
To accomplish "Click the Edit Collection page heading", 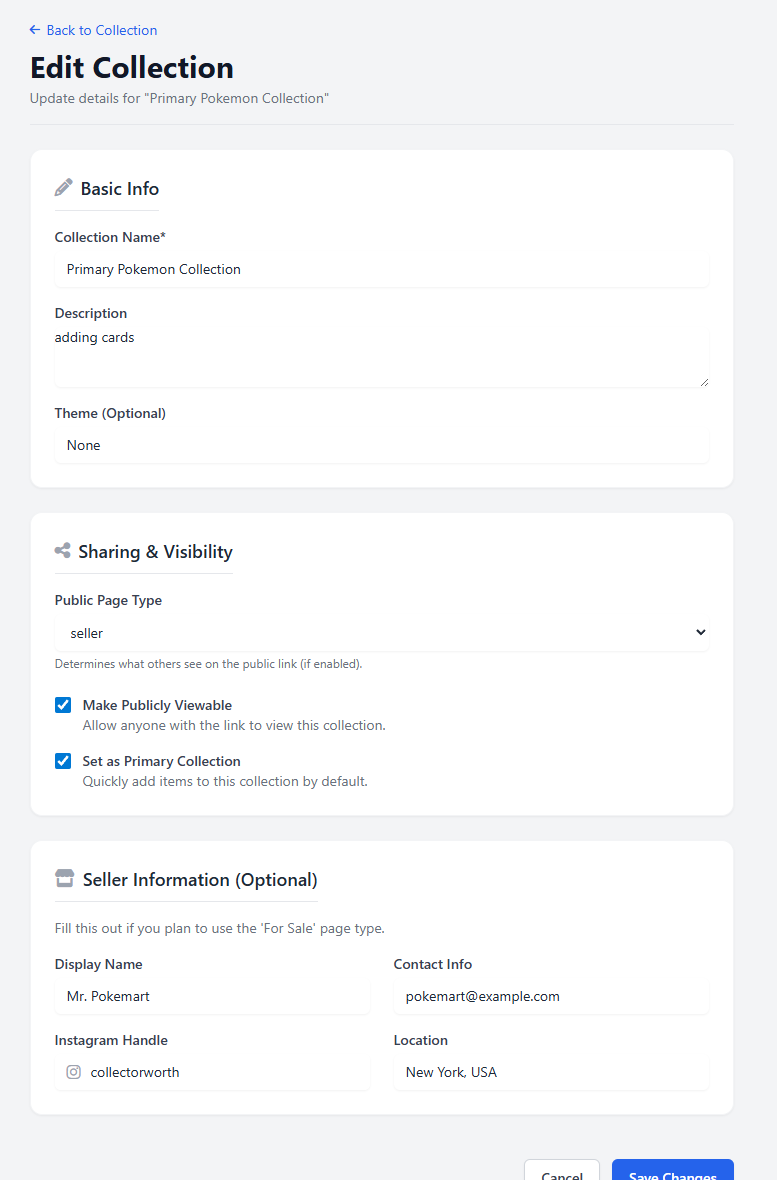I will 132,68.
